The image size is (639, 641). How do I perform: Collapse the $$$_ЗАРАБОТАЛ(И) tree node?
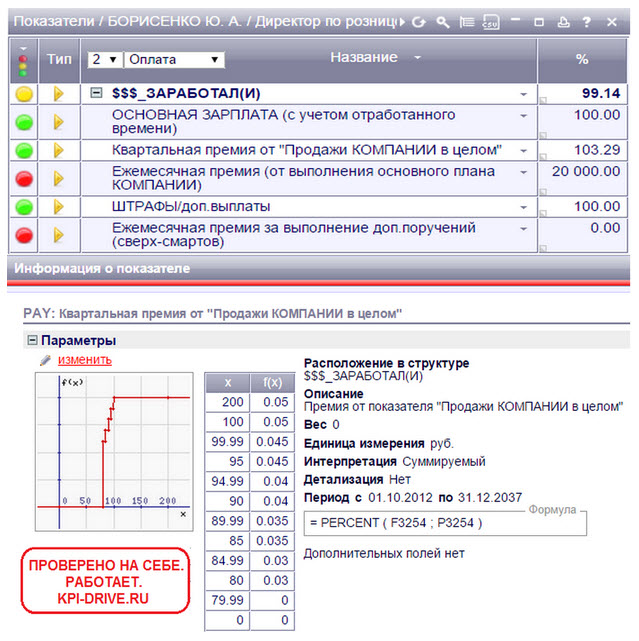[x=96, y=93]
